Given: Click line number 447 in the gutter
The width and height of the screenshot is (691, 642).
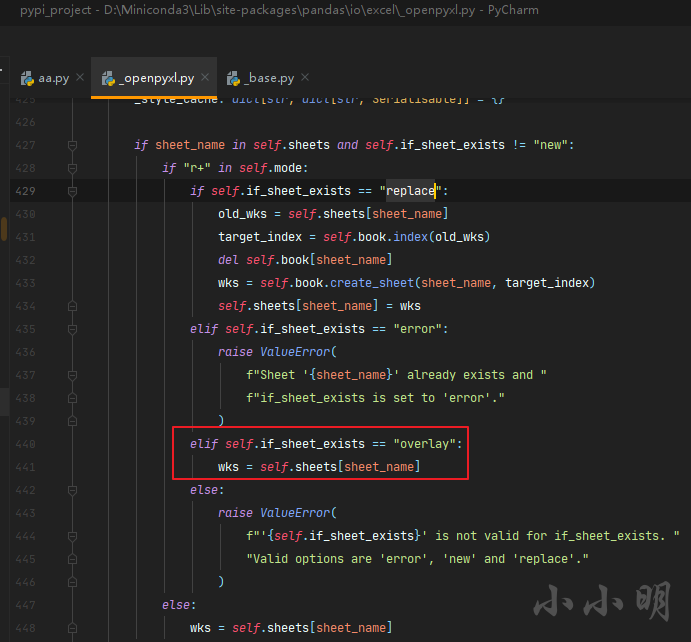Looking at the screenshot, I should click(25, 605).
